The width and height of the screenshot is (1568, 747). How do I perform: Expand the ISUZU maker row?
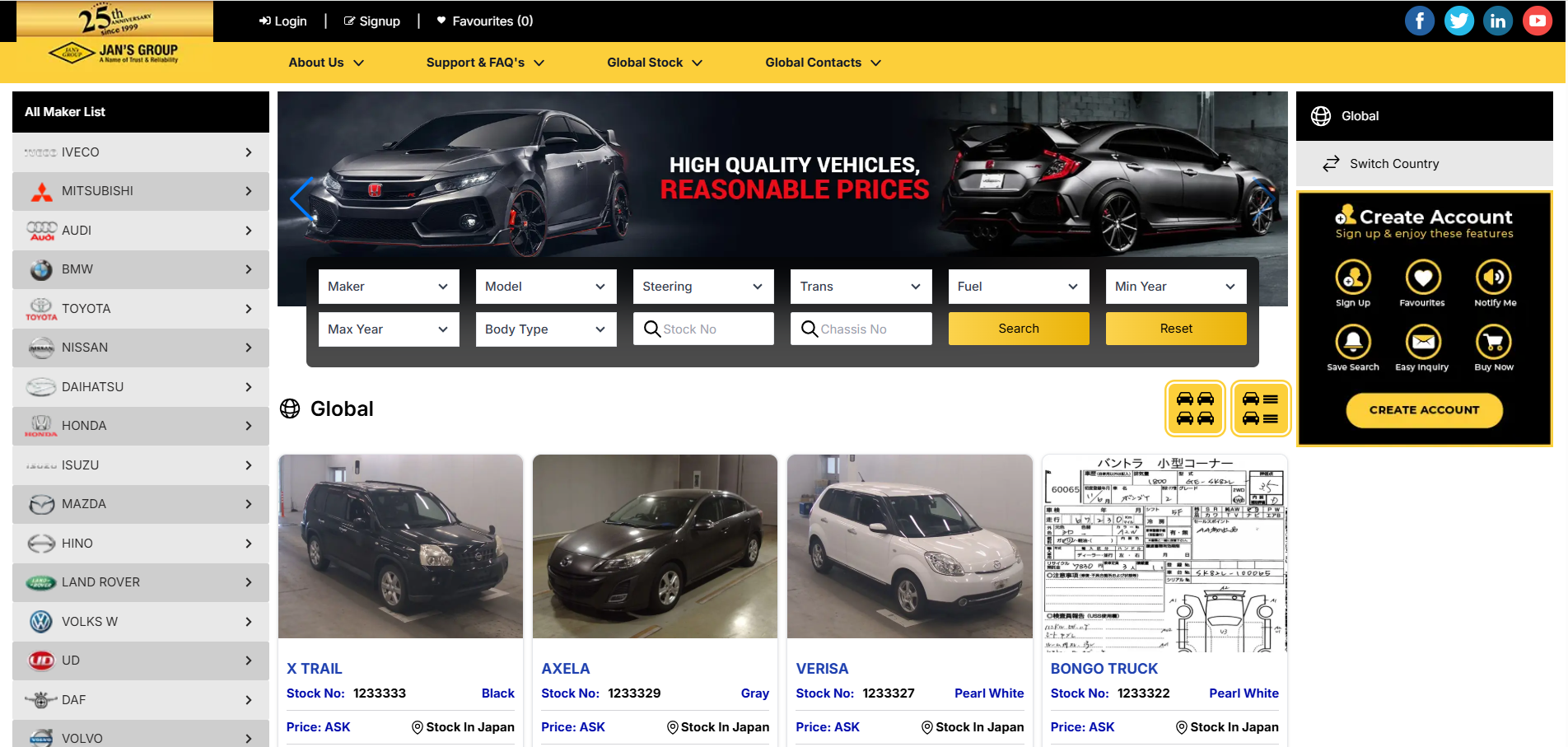pyautogui.click(x=141, y=465)
